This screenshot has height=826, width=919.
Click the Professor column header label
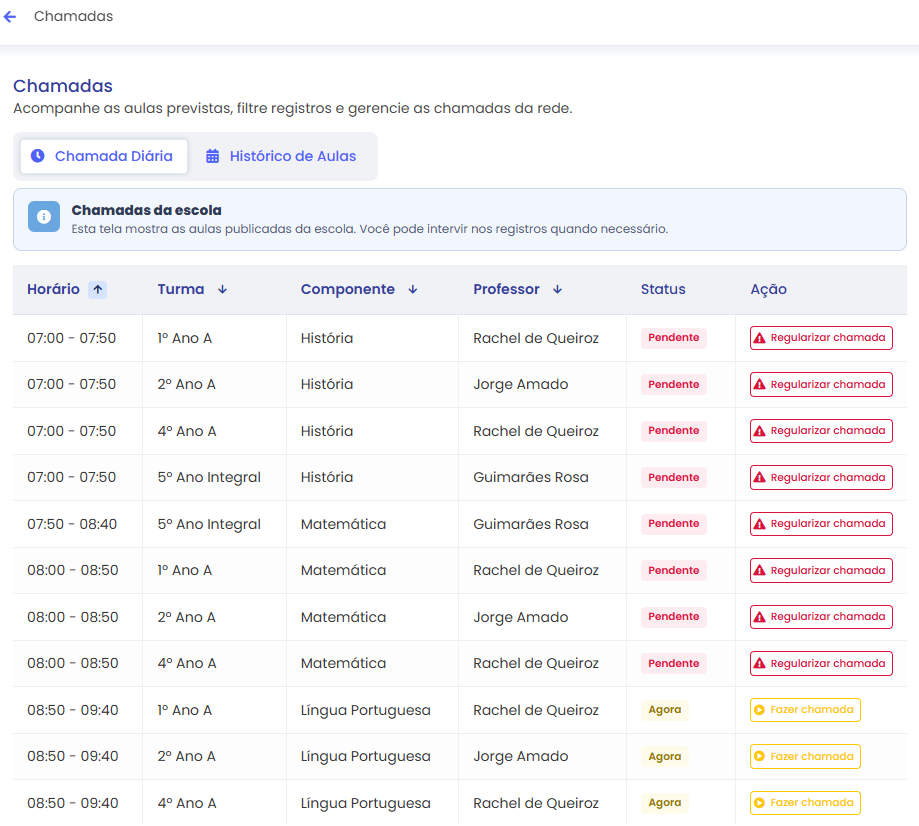coord(506,289)
